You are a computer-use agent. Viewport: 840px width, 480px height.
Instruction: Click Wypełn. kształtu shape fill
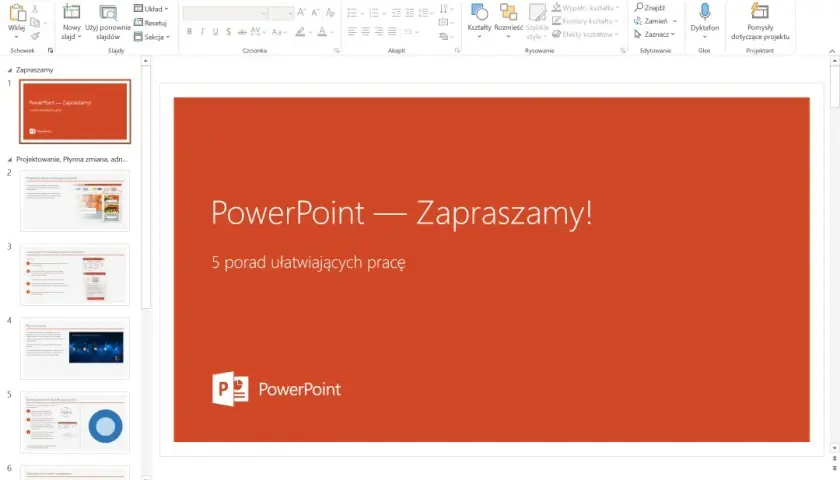click(586, 8)
